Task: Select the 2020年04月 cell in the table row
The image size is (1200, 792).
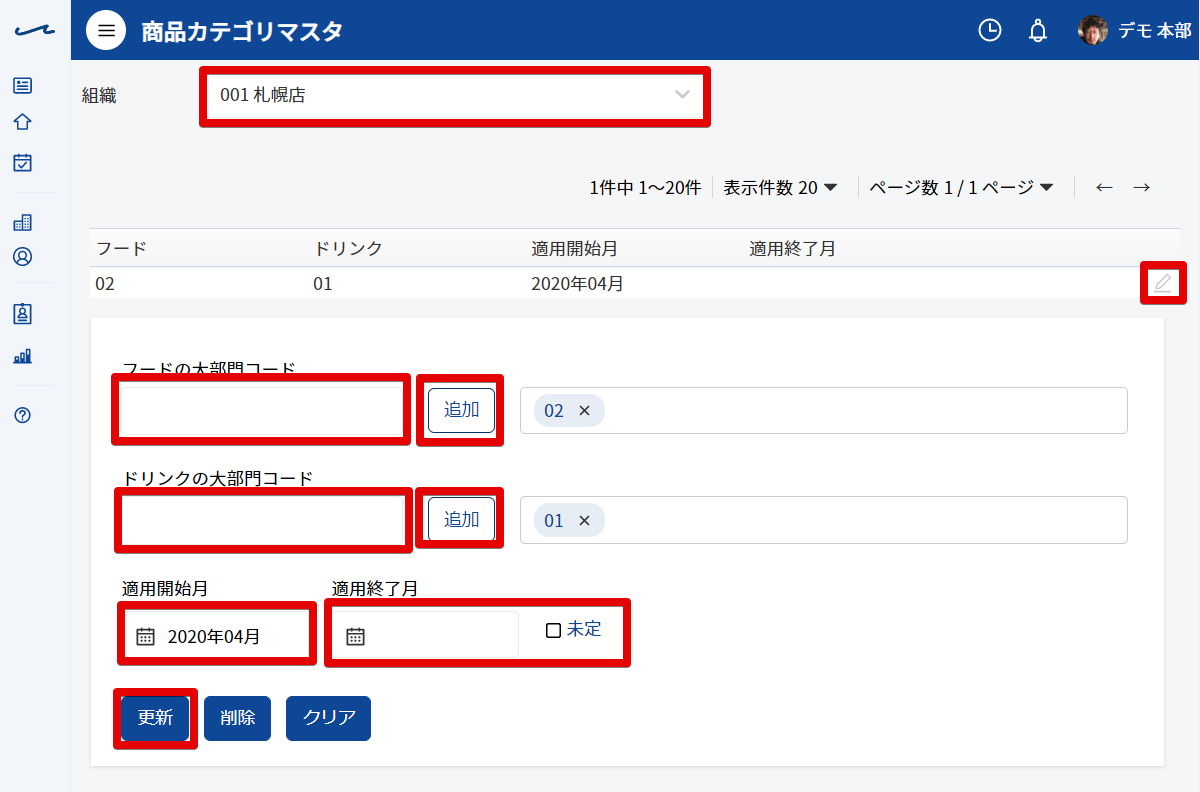Action: tap(577, 284)
